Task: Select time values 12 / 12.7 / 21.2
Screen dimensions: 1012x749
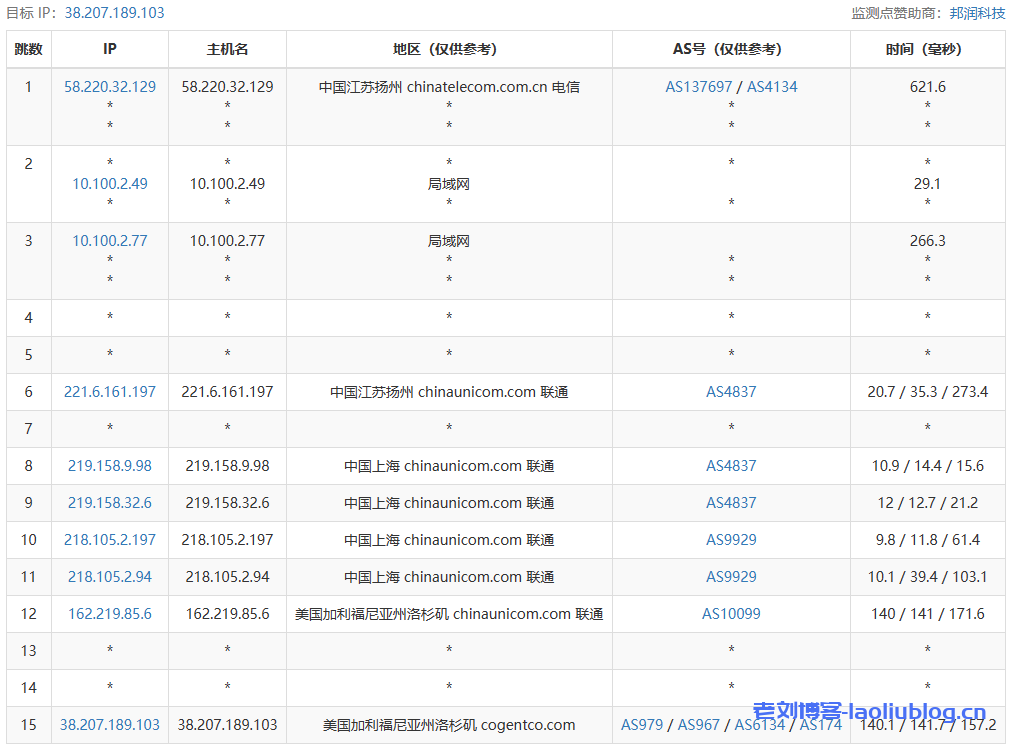Action: pos(927,503)
